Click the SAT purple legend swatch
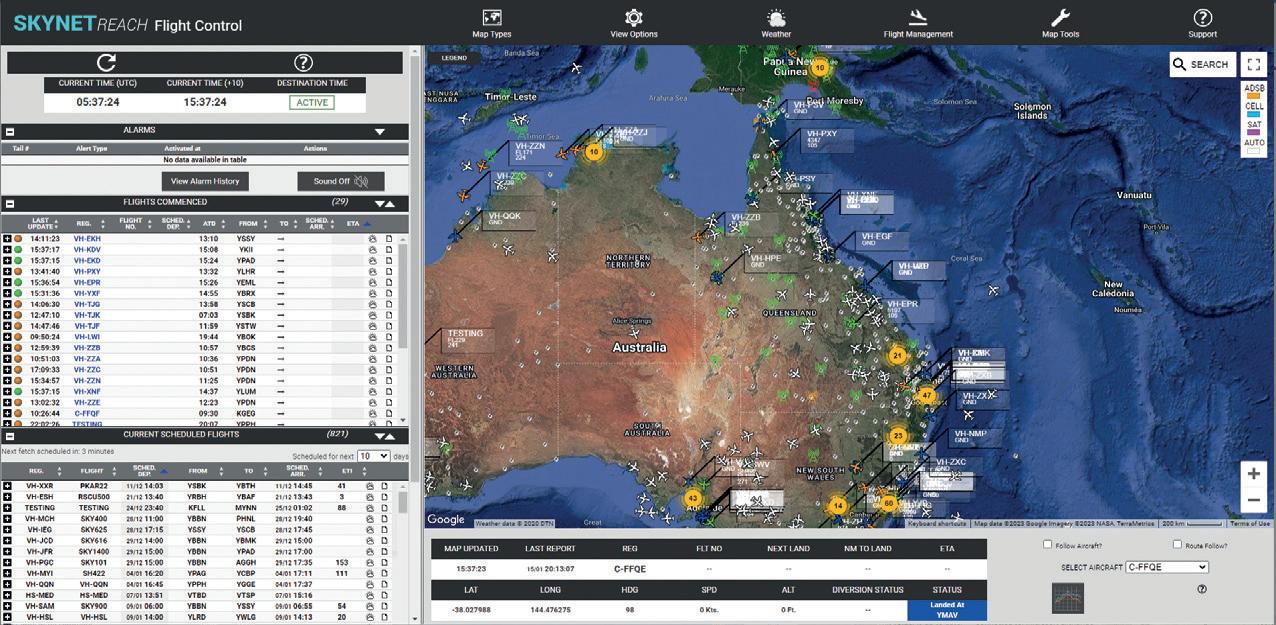1276x625 pixels. [x=1254, y=133]
